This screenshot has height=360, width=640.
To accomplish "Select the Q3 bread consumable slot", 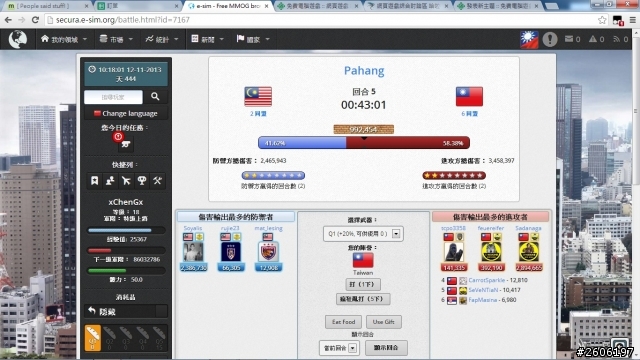I will [x=126, y=338].
